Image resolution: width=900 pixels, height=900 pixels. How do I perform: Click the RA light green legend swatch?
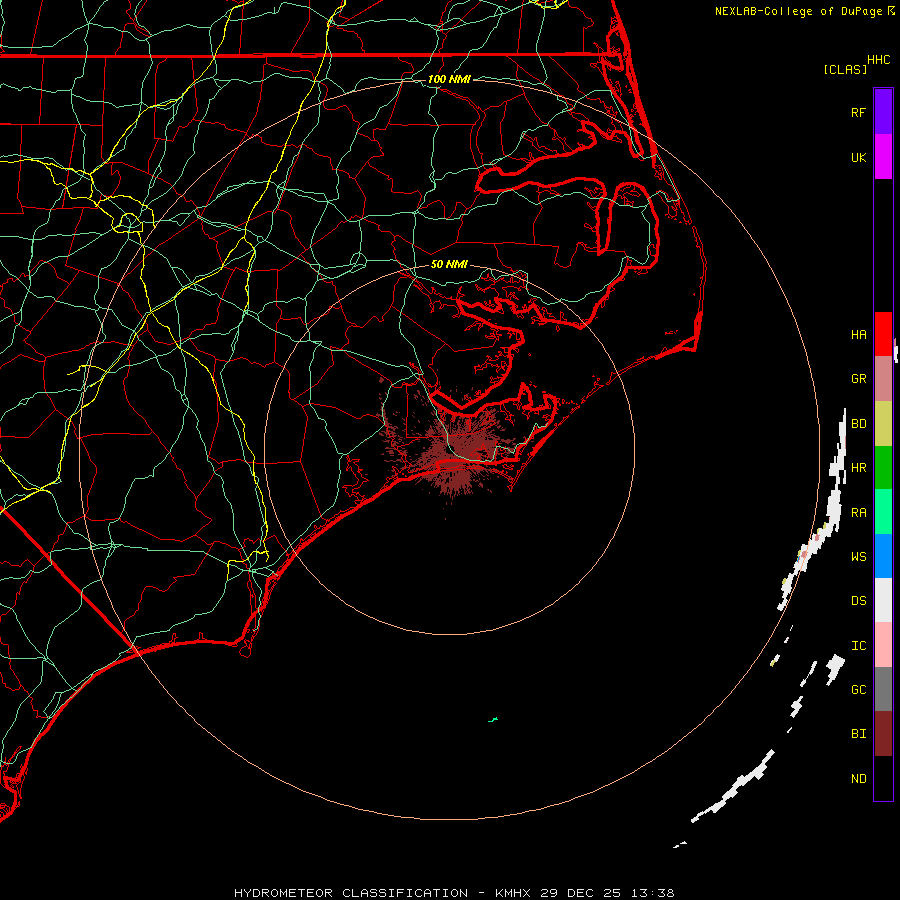[x=883, y=512]
